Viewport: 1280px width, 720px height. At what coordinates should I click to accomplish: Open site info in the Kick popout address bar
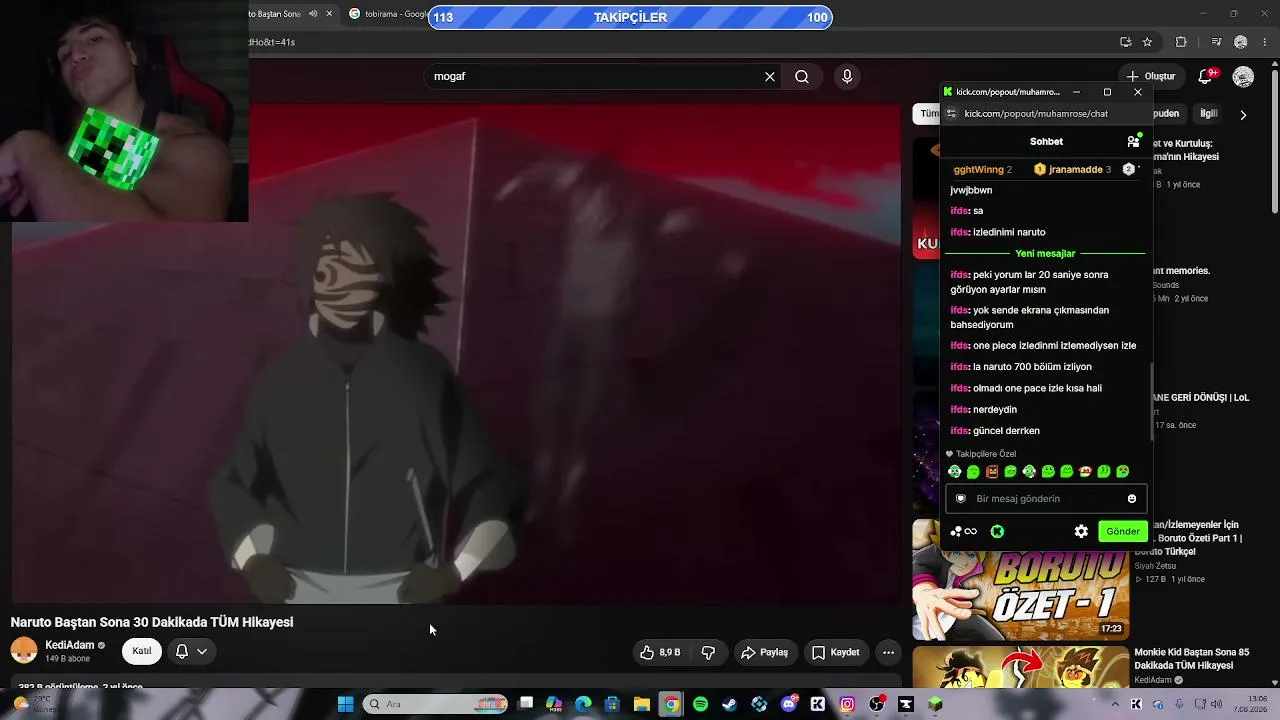click(951, 114)
